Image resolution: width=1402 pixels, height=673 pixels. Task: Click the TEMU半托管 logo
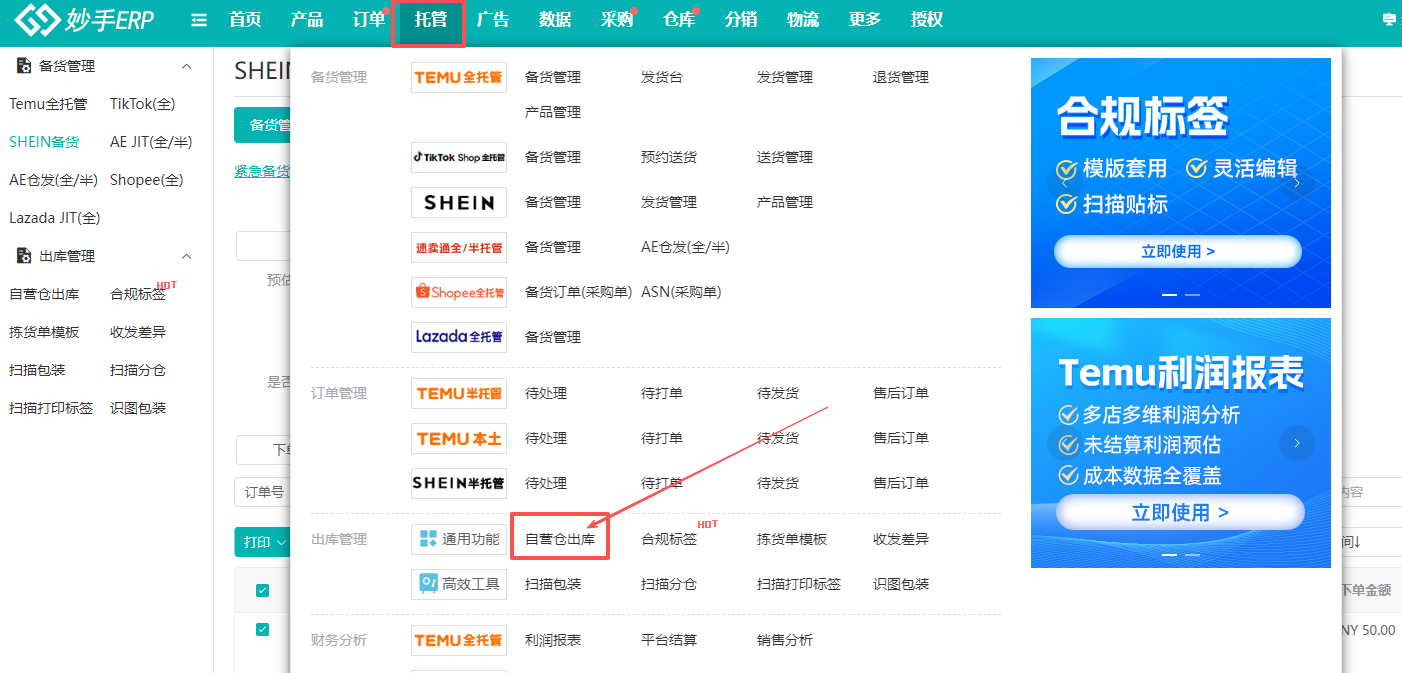tap(459, 393)
